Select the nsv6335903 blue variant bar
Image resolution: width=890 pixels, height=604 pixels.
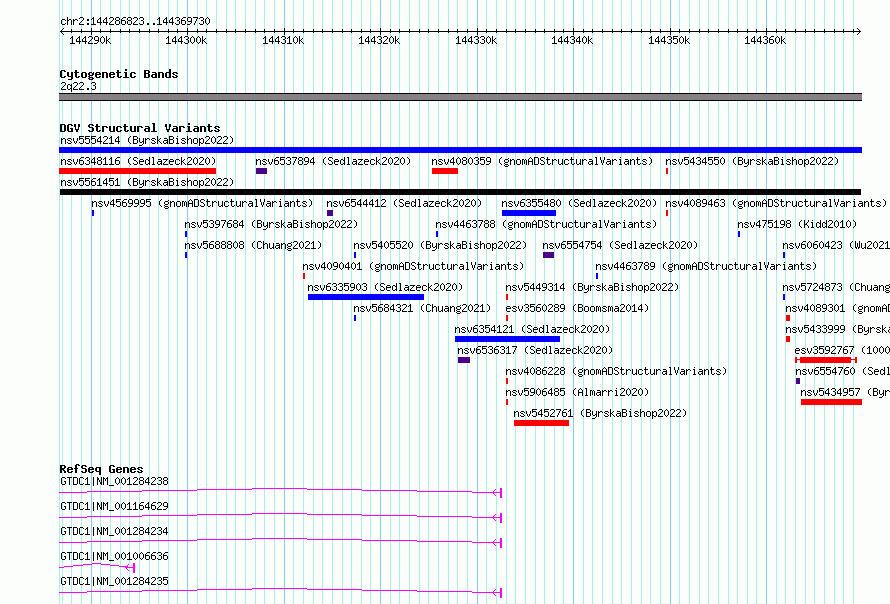pos(366,297)
